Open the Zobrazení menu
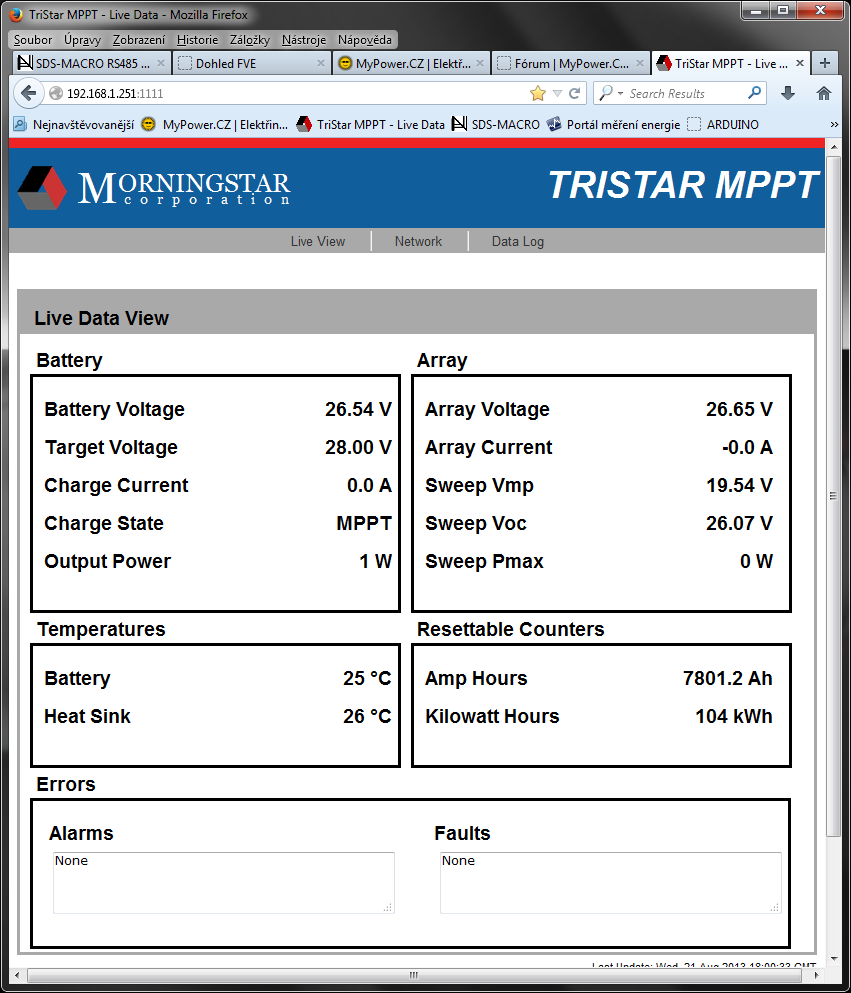The image size is (851, 993). pyautogui.click(x=139, y=40)
